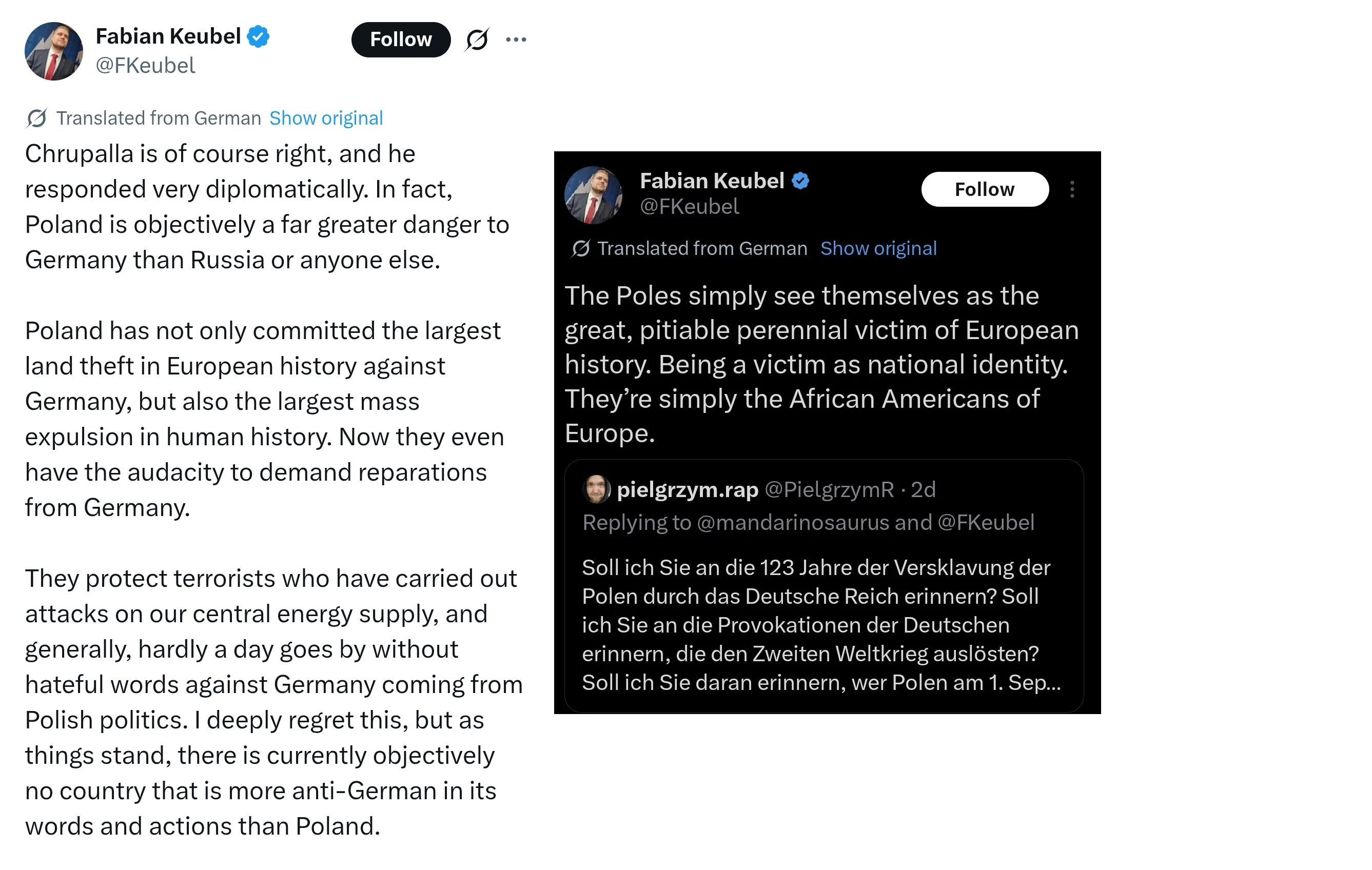Image resolution: width=1372 pixels, height=870 pixels.
Task: Open Fabian Keubel's avatar in the dark screenshot
Action: tap(593, 195)
